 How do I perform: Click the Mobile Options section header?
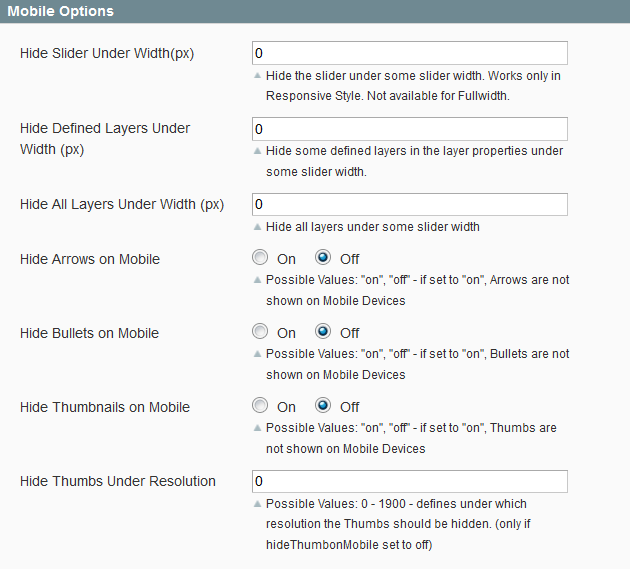click(x=315, y=11)
